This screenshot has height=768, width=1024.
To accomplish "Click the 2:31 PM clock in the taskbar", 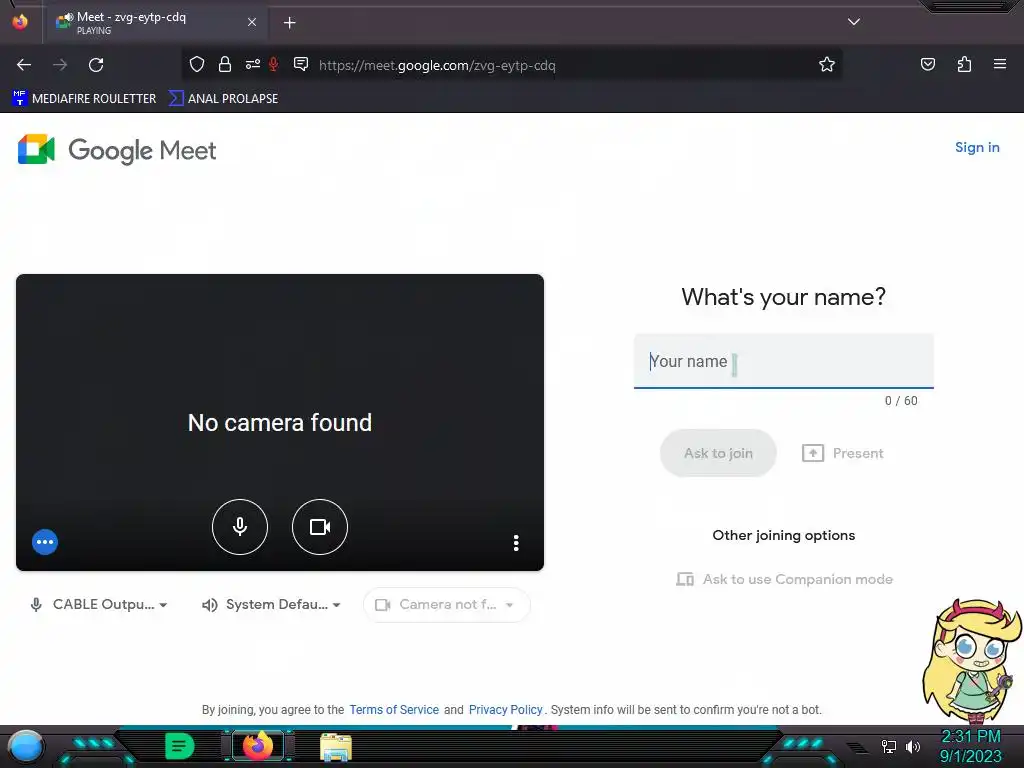I will 970,737.
